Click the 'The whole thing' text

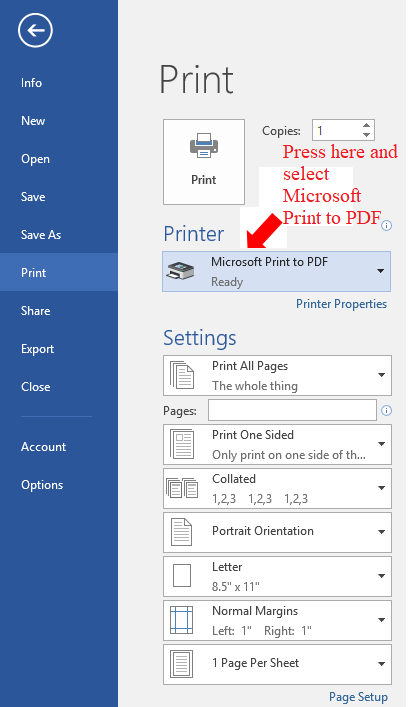(x=255, y=386)
